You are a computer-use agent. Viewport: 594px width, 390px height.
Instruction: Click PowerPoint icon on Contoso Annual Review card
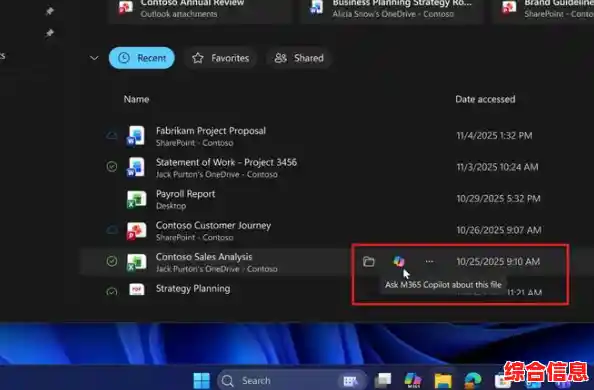(x=126, y=8)
